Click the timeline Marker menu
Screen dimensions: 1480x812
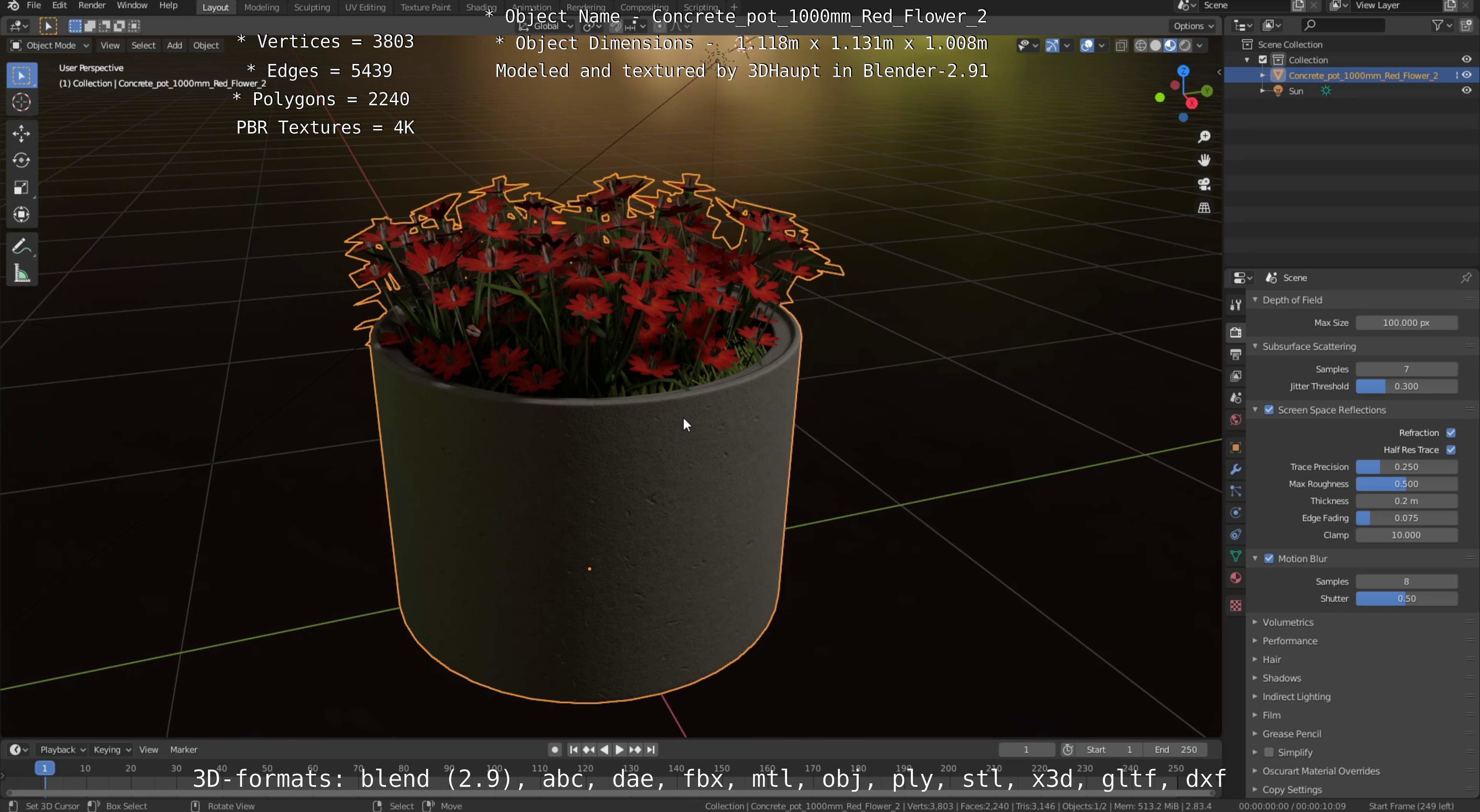(x=183, y=749)
